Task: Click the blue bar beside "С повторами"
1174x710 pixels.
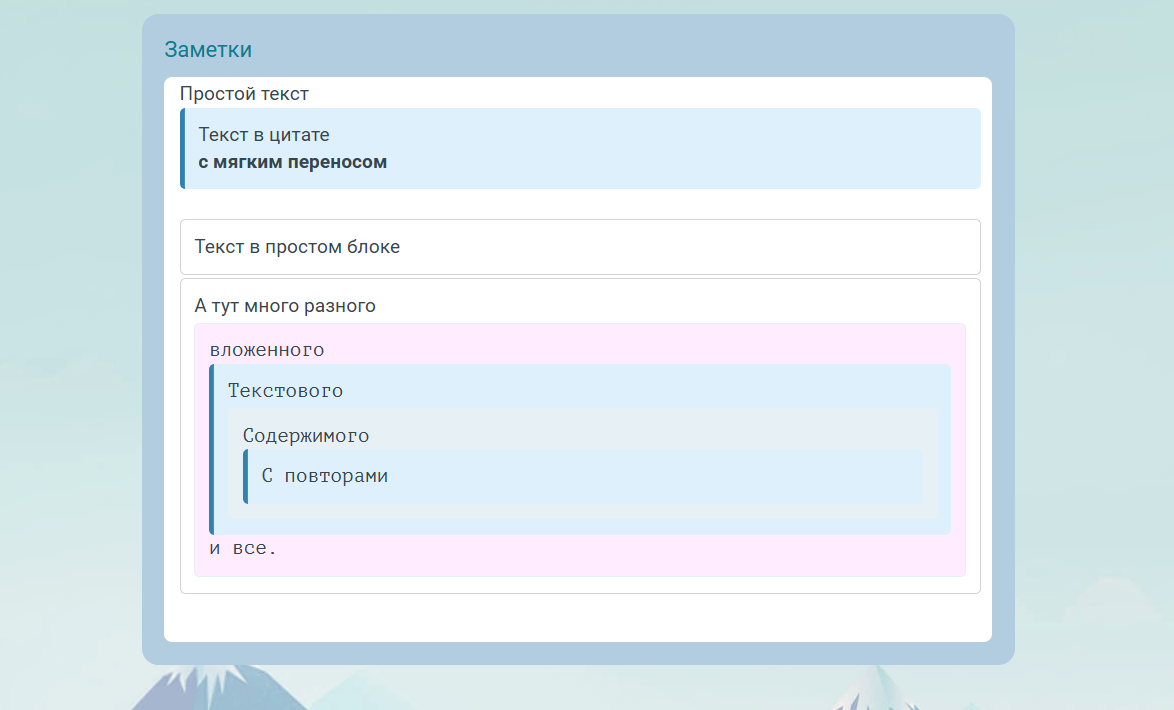Action: click(245, 477)
